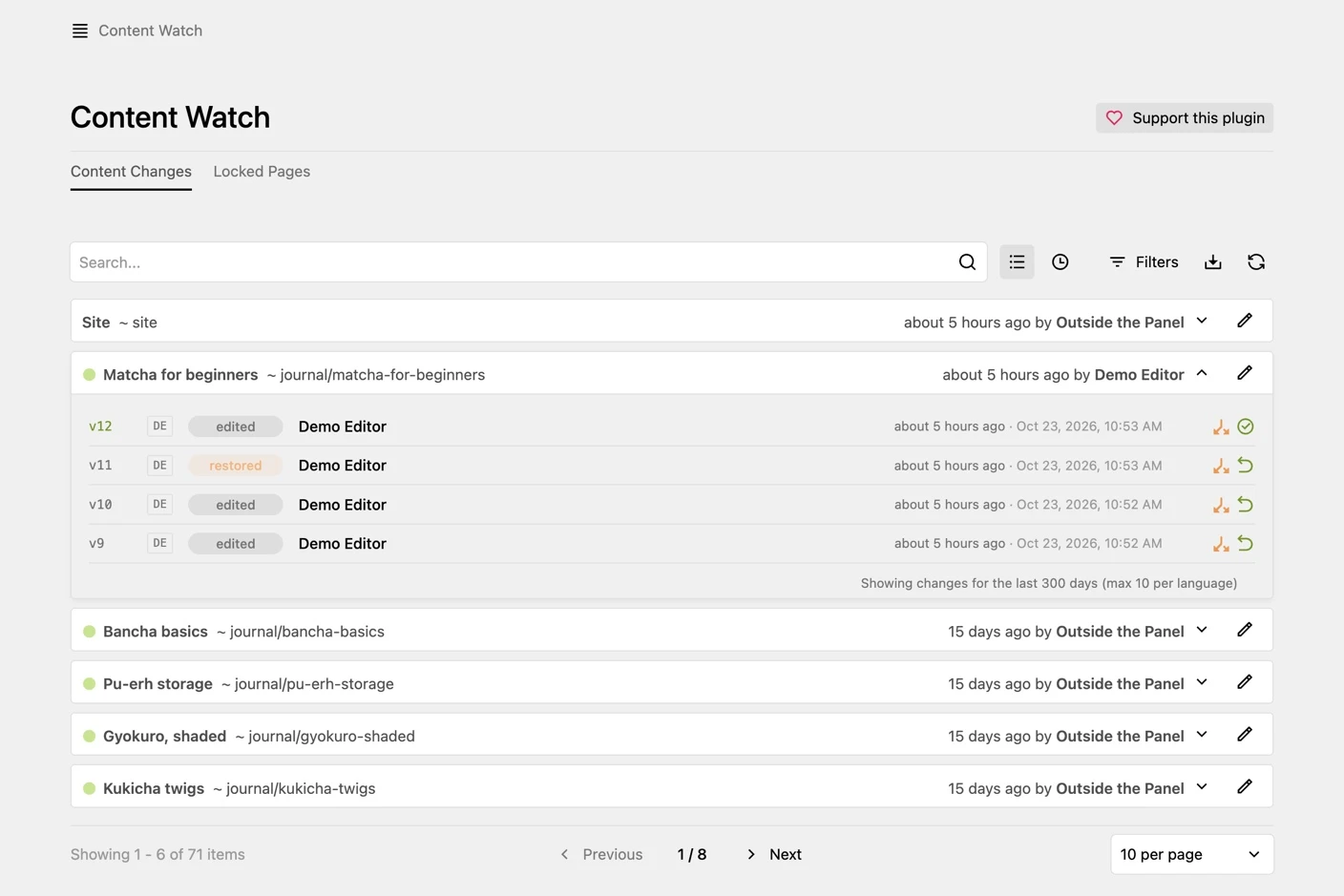Image resolution: width=1344 pixels, height=896 pixels.
Task: Restore version v11 with undo icon
Action: pos(1246,466)
